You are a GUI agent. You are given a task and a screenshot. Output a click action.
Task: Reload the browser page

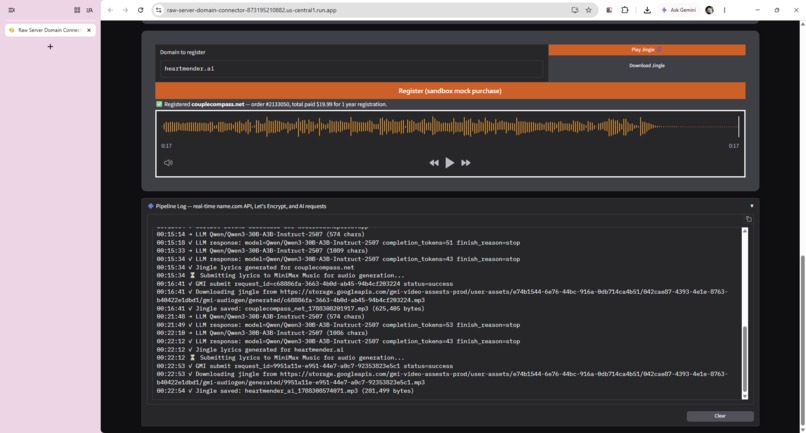pyautogui.click(x=140, y=10)
